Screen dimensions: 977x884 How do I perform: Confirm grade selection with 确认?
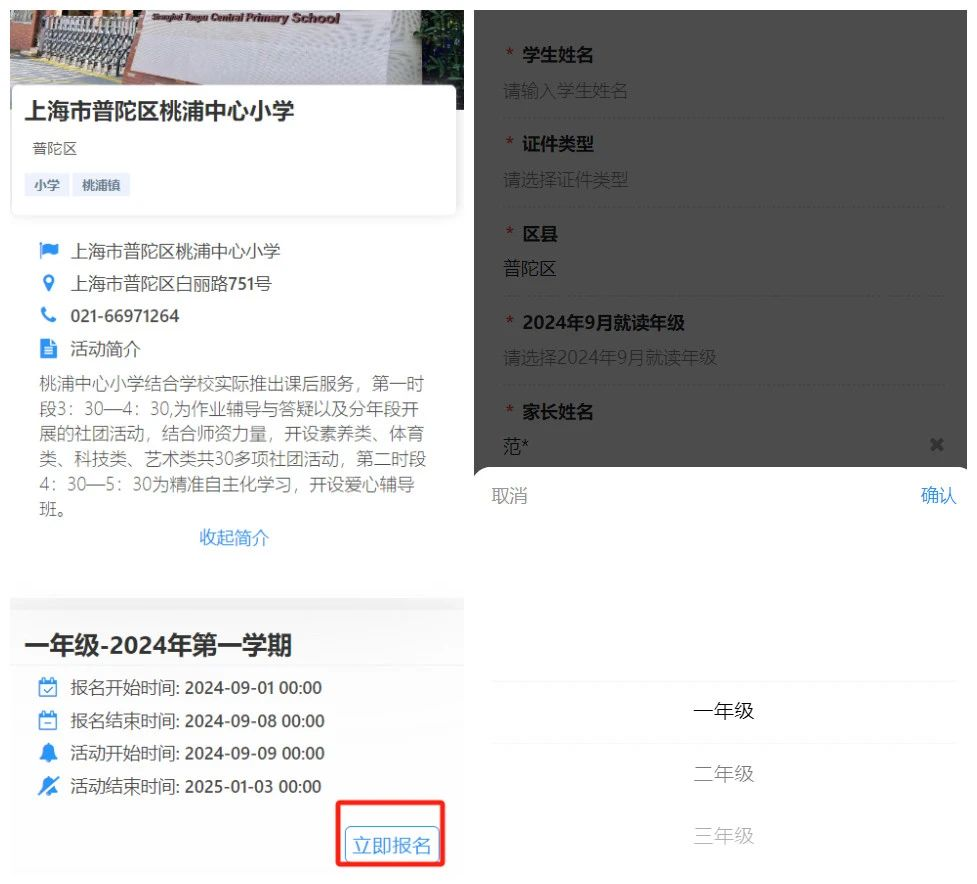[937, 496]
